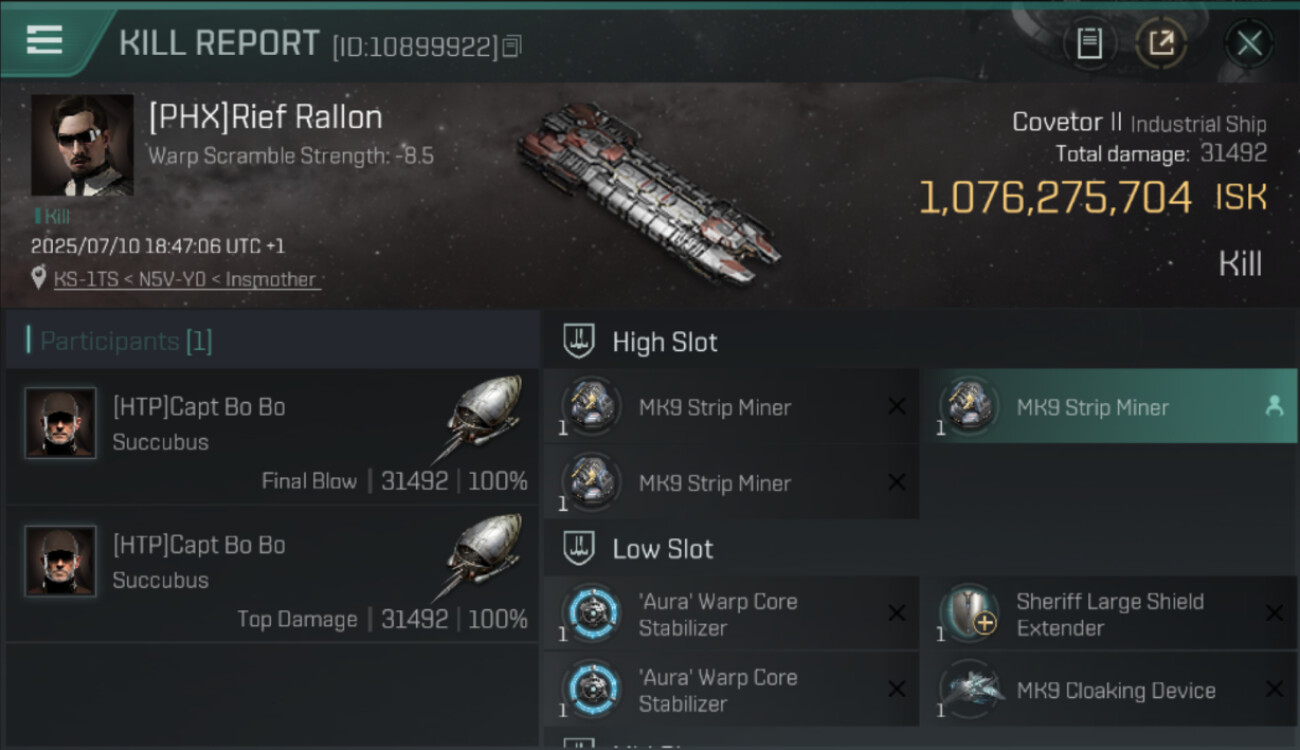1300x750 pixels.
Task: Click the Covetor II ship image
Action: [x=647, y=190]
